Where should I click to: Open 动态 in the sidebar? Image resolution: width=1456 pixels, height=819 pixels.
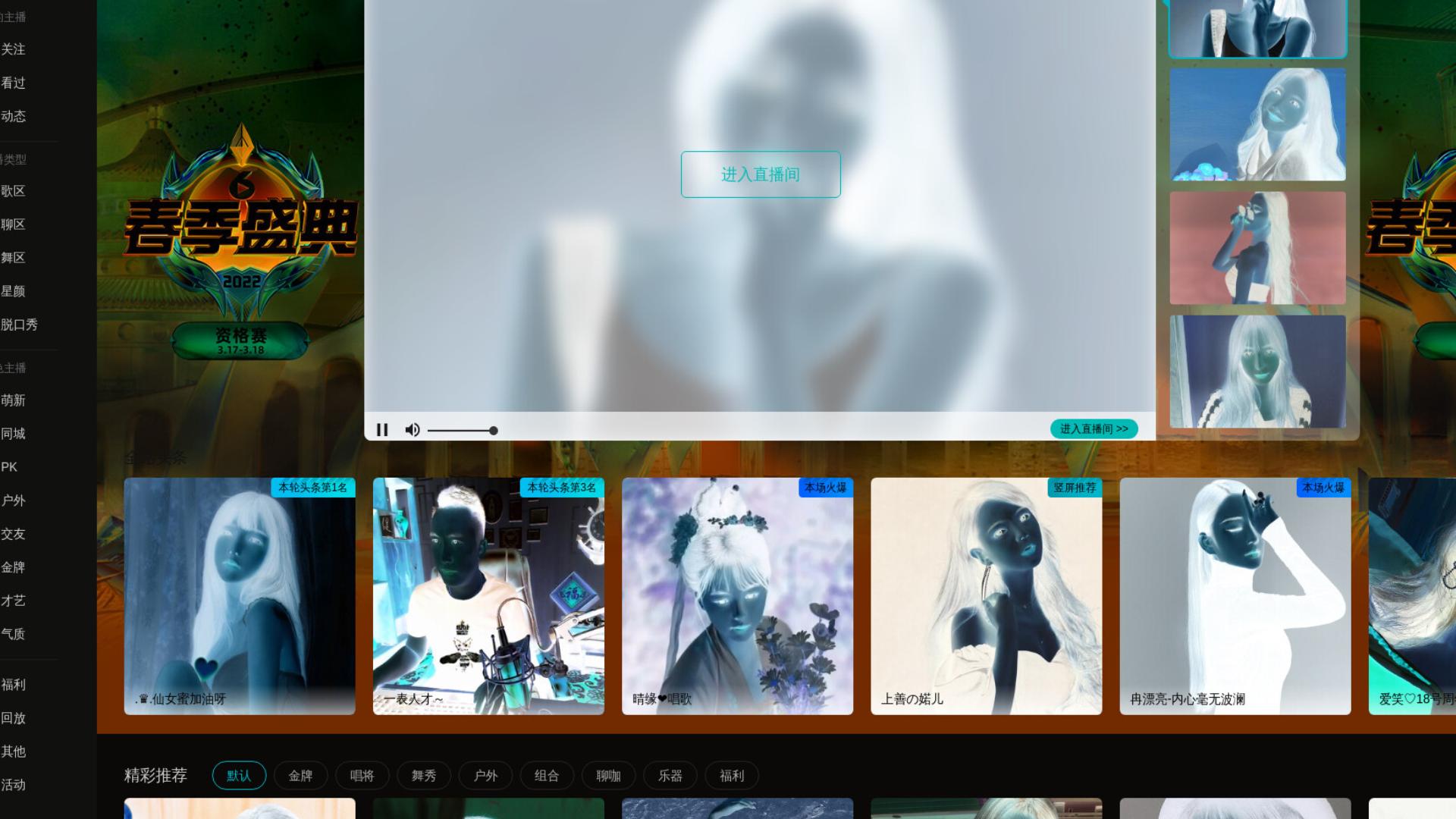(x=13, y=116)
